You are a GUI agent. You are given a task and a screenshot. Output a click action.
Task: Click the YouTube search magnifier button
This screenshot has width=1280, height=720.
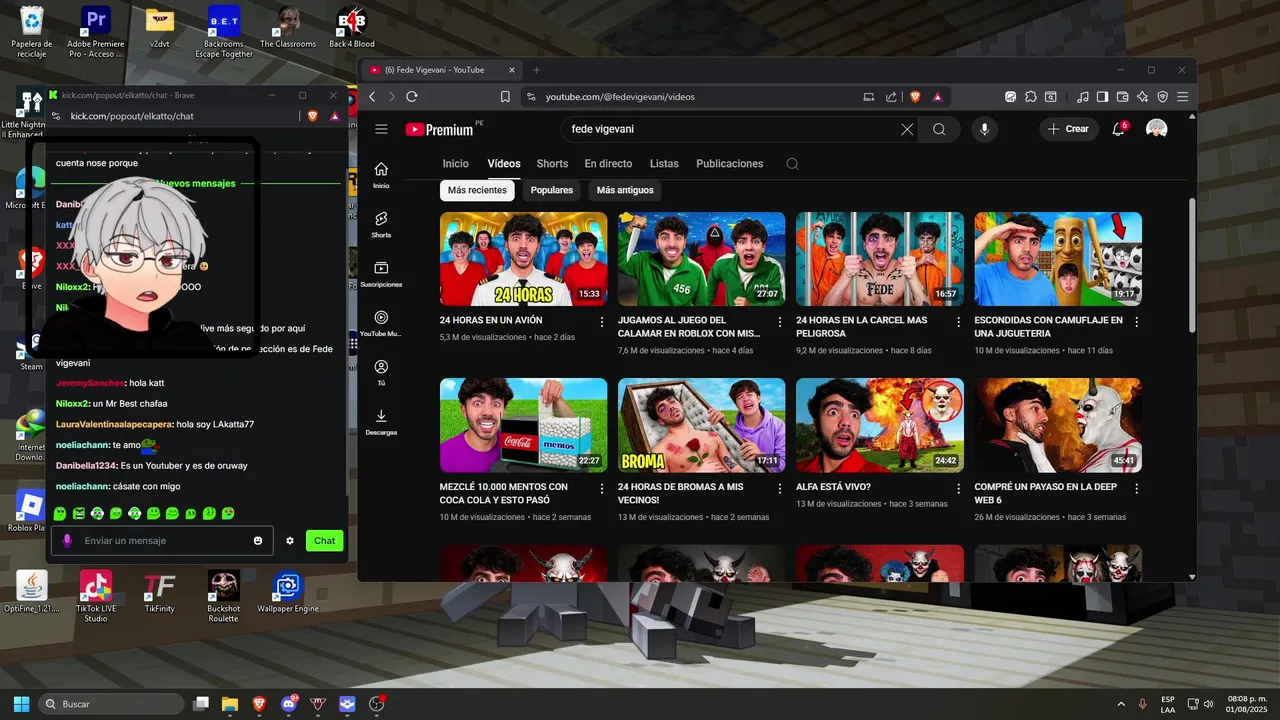coord(939,129)
